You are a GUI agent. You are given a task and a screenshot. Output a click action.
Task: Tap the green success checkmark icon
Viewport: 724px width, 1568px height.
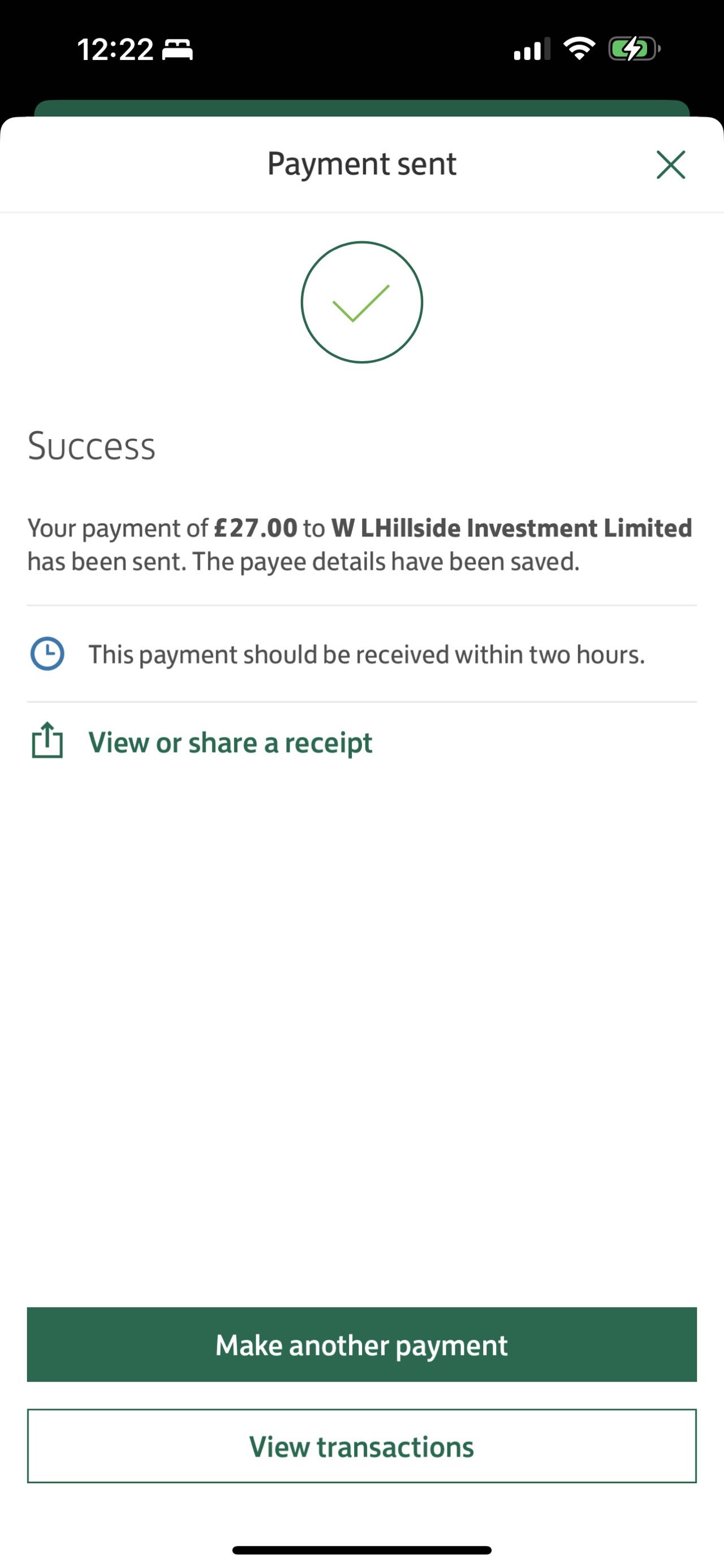[x=361, y=302]
